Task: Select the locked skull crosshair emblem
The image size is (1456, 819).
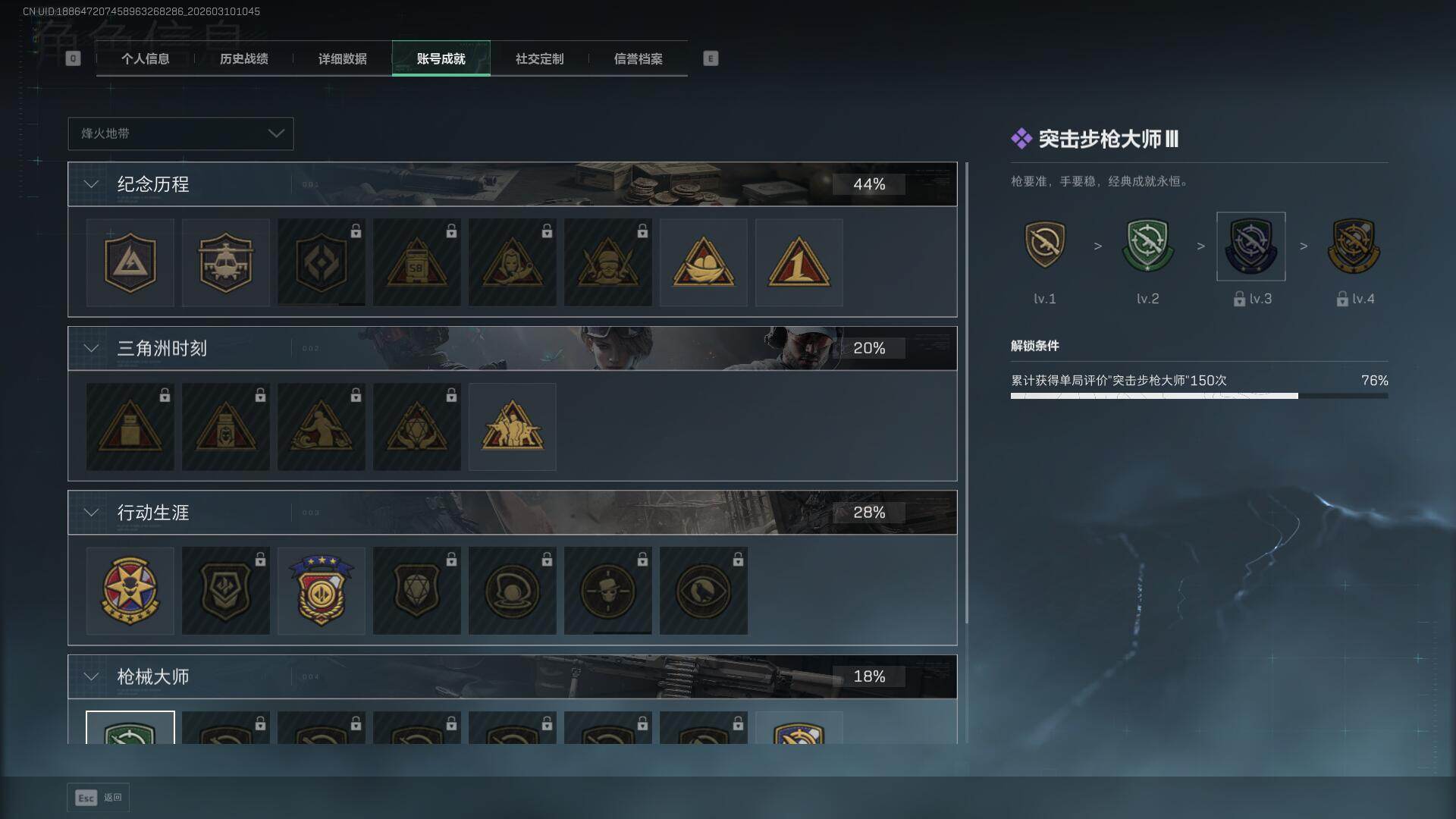Action: [607, 591]
